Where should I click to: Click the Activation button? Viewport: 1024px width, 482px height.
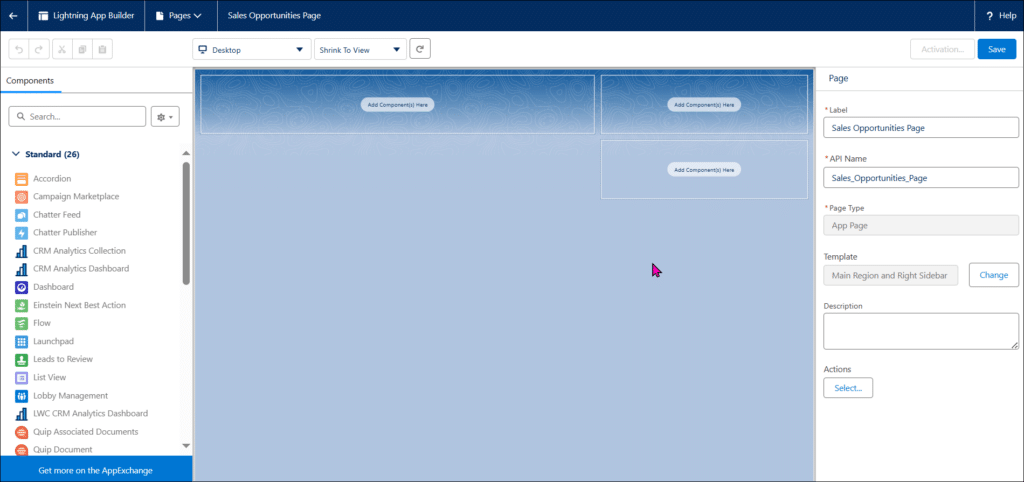tap(942, 49)
